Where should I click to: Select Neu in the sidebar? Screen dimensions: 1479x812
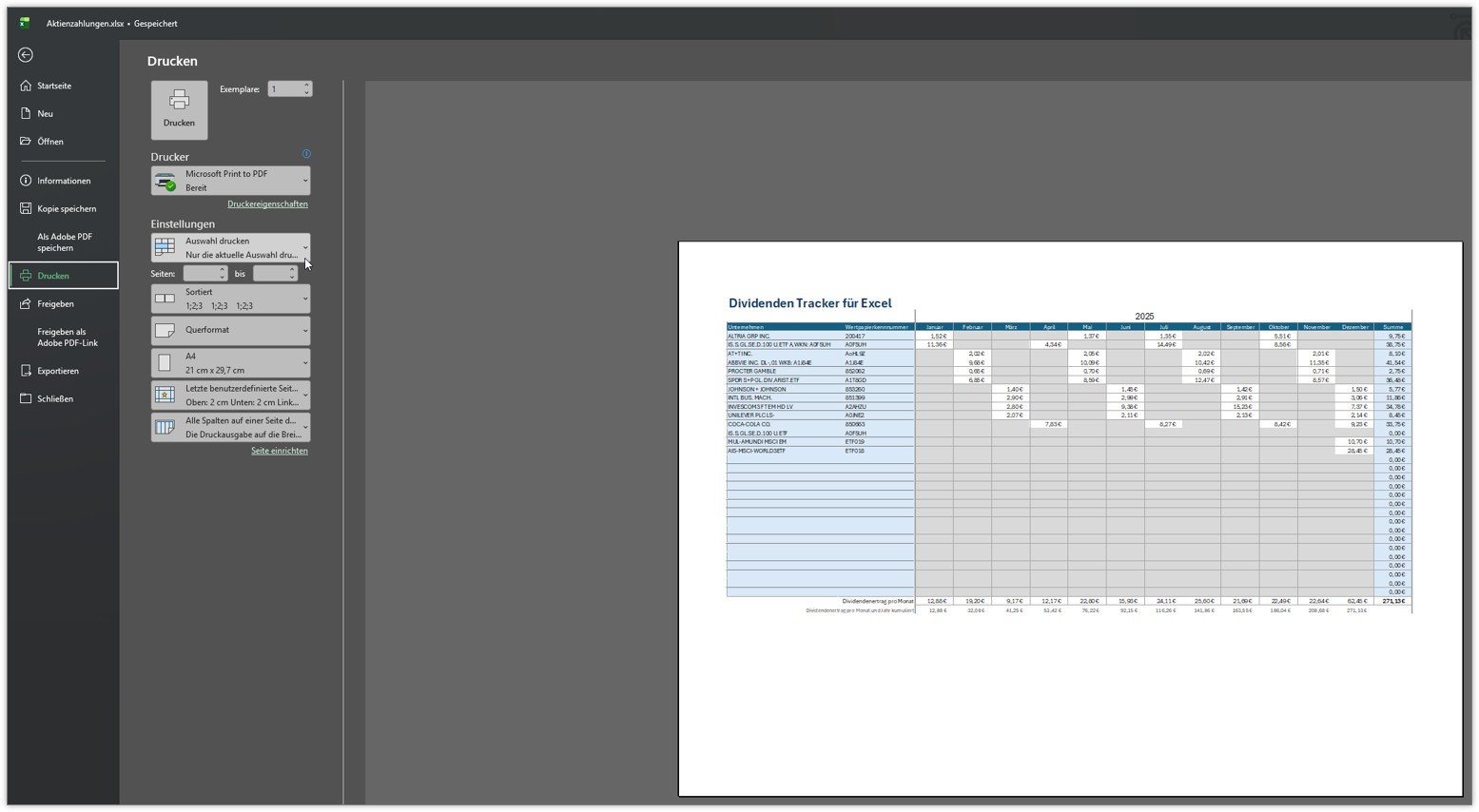(45, 114)
